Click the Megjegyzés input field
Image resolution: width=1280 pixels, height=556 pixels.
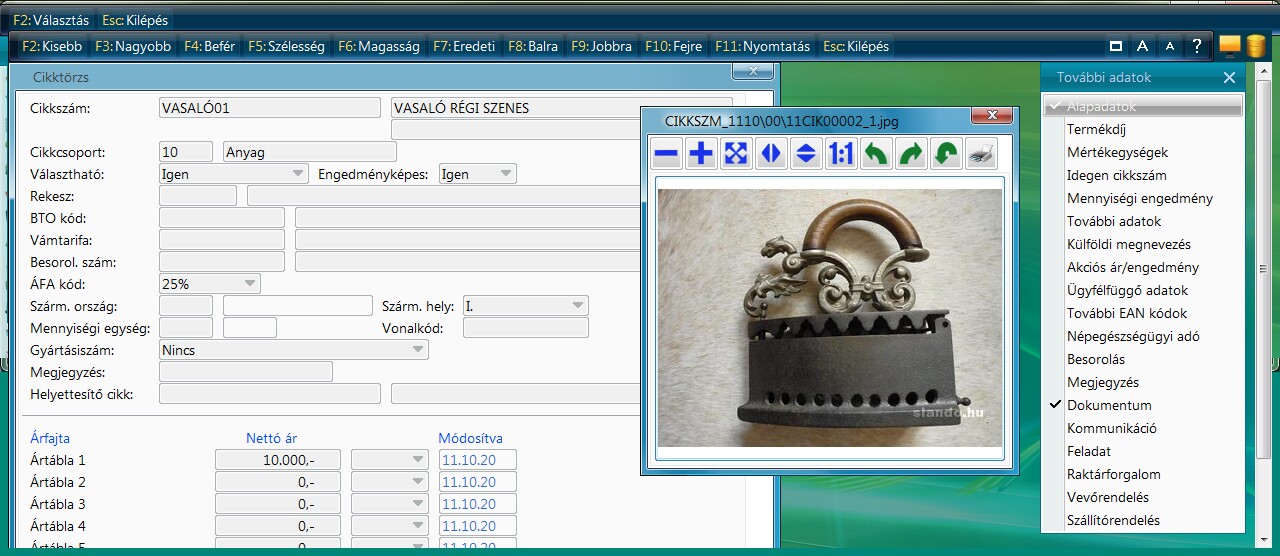pos(246,372)
